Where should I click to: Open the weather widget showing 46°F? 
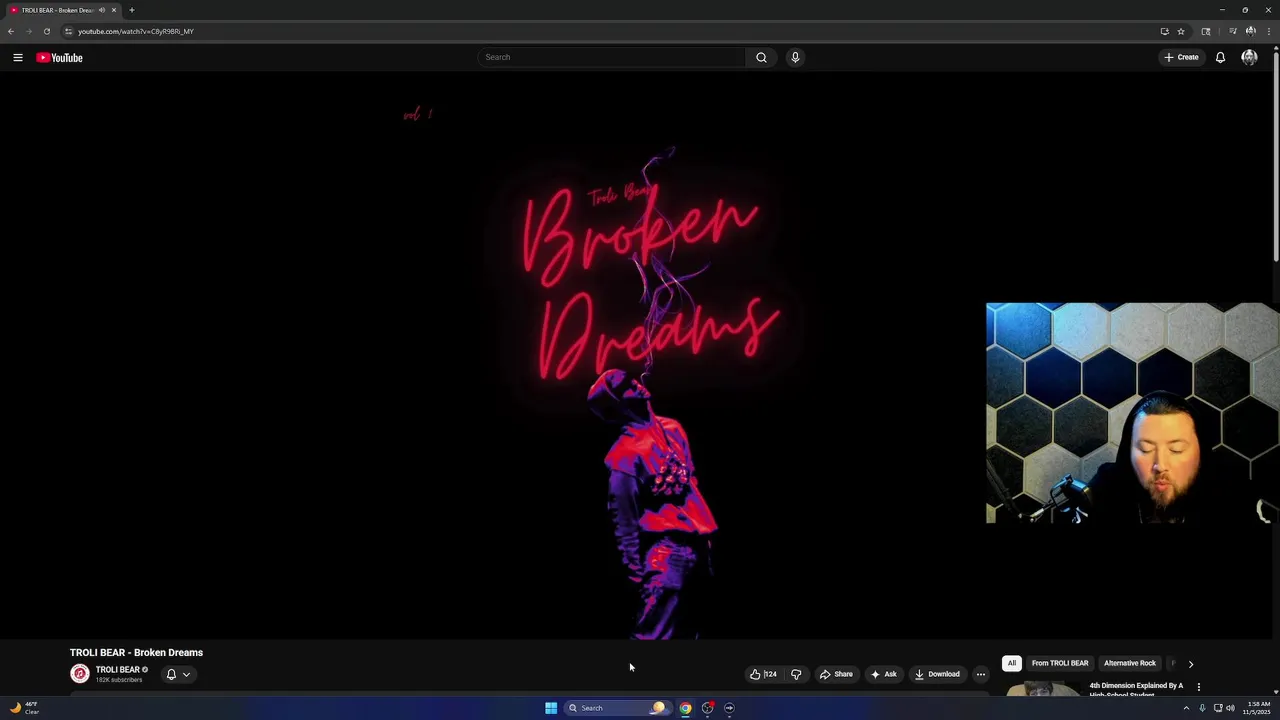pos(24,708)
